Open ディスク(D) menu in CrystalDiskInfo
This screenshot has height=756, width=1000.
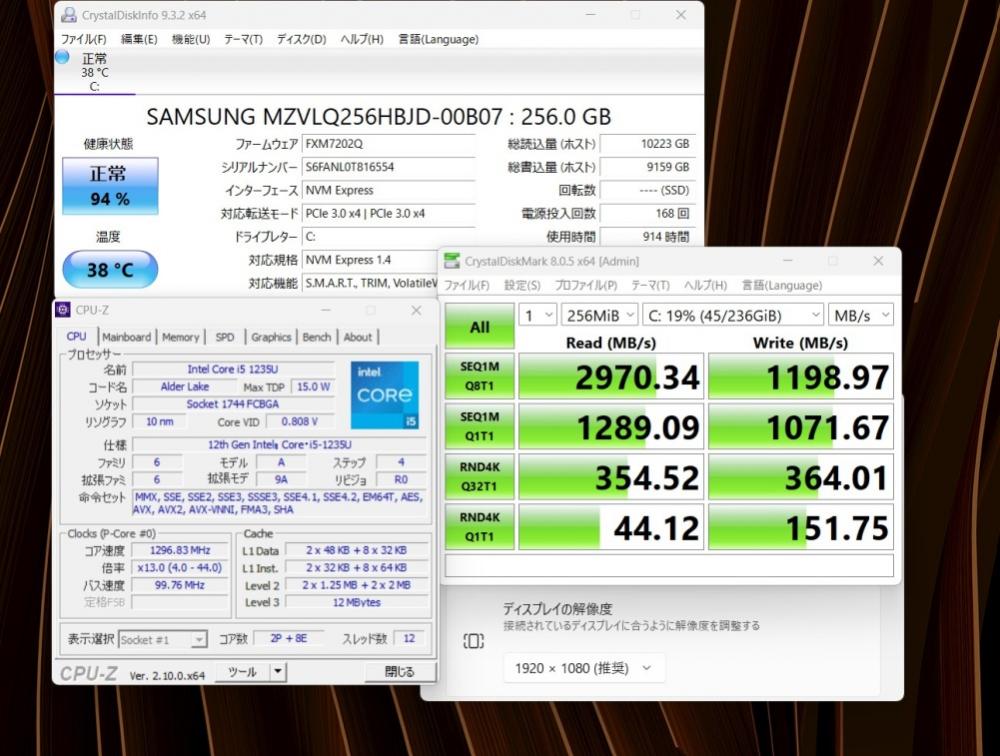point(301,39)
